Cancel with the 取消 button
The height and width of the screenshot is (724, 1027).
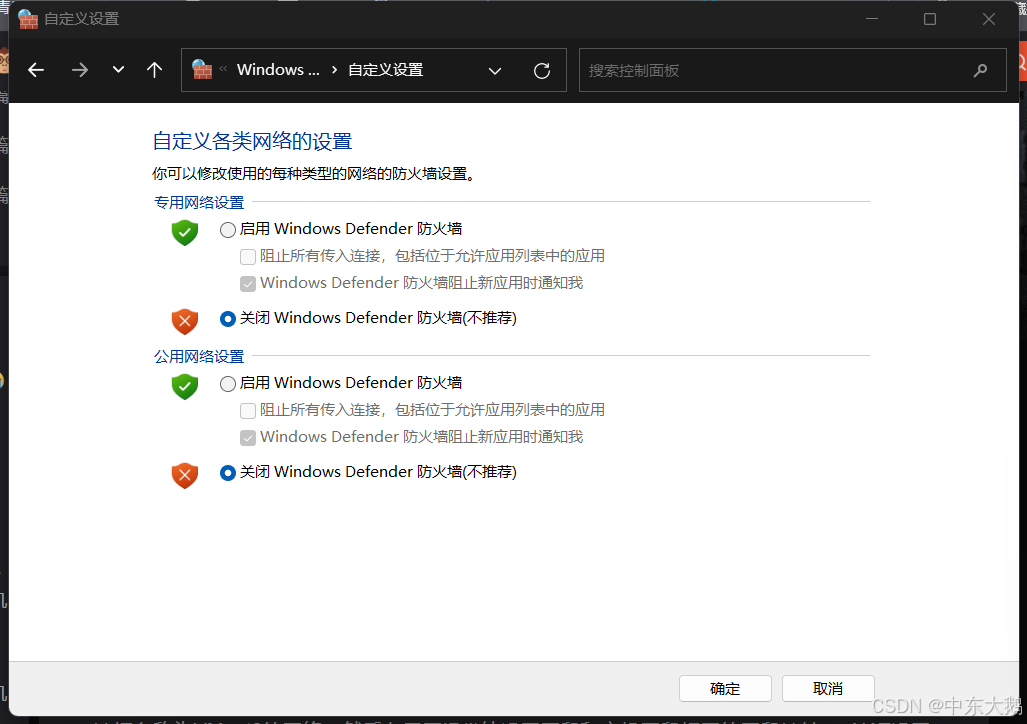pyautogui.click(x=828, y=689)
